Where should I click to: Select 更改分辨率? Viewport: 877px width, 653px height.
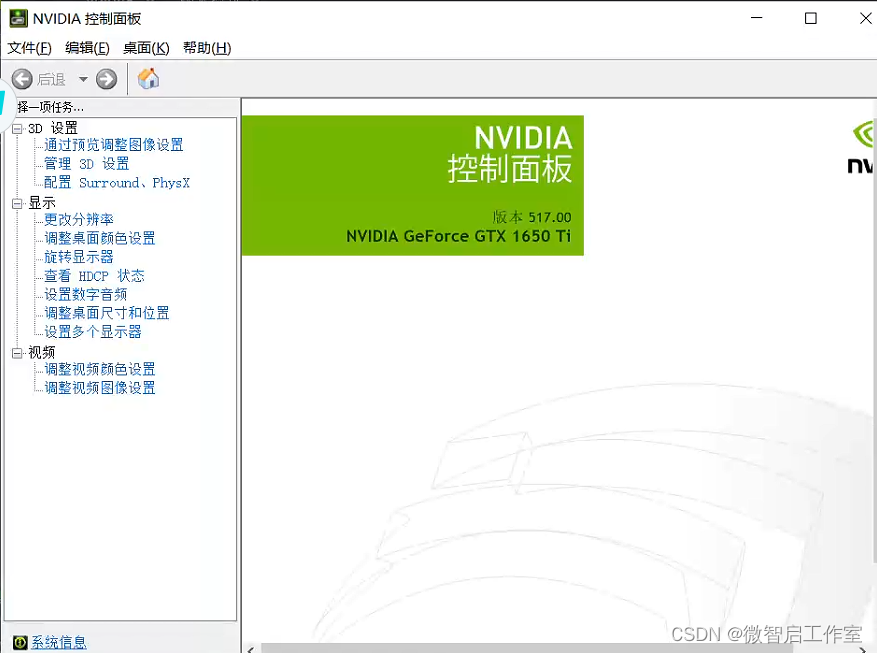pyautogui.click(x=79, y=219)
